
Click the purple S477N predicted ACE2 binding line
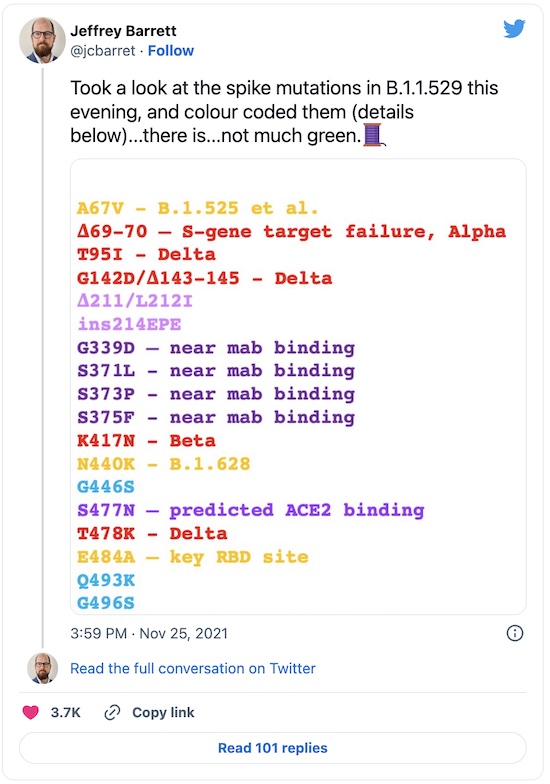click(x=250, y=510)
